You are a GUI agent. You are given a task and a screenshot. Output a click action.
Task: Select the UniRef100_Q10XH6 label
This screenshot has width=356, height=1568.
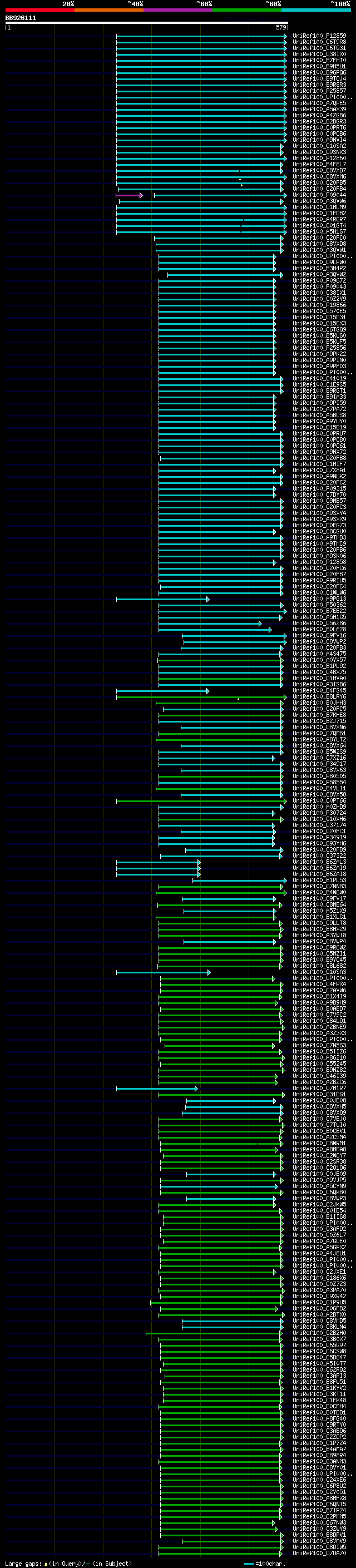click(x=319, y=819)
